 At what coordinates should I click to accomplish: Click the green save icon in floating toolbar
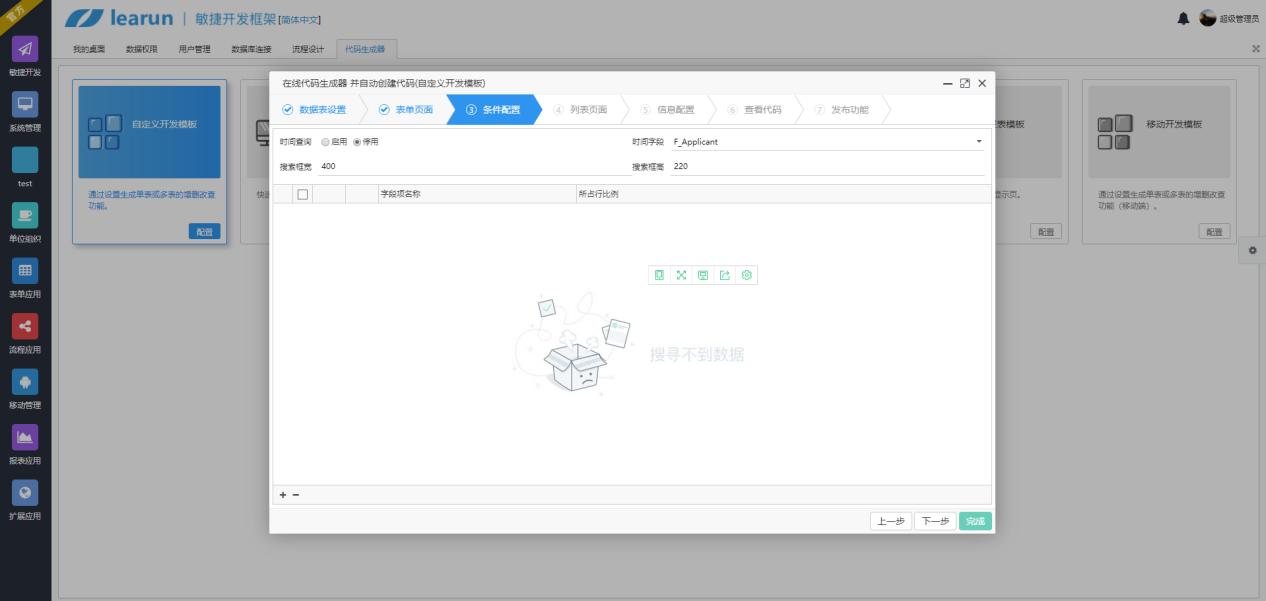[703, 274]
